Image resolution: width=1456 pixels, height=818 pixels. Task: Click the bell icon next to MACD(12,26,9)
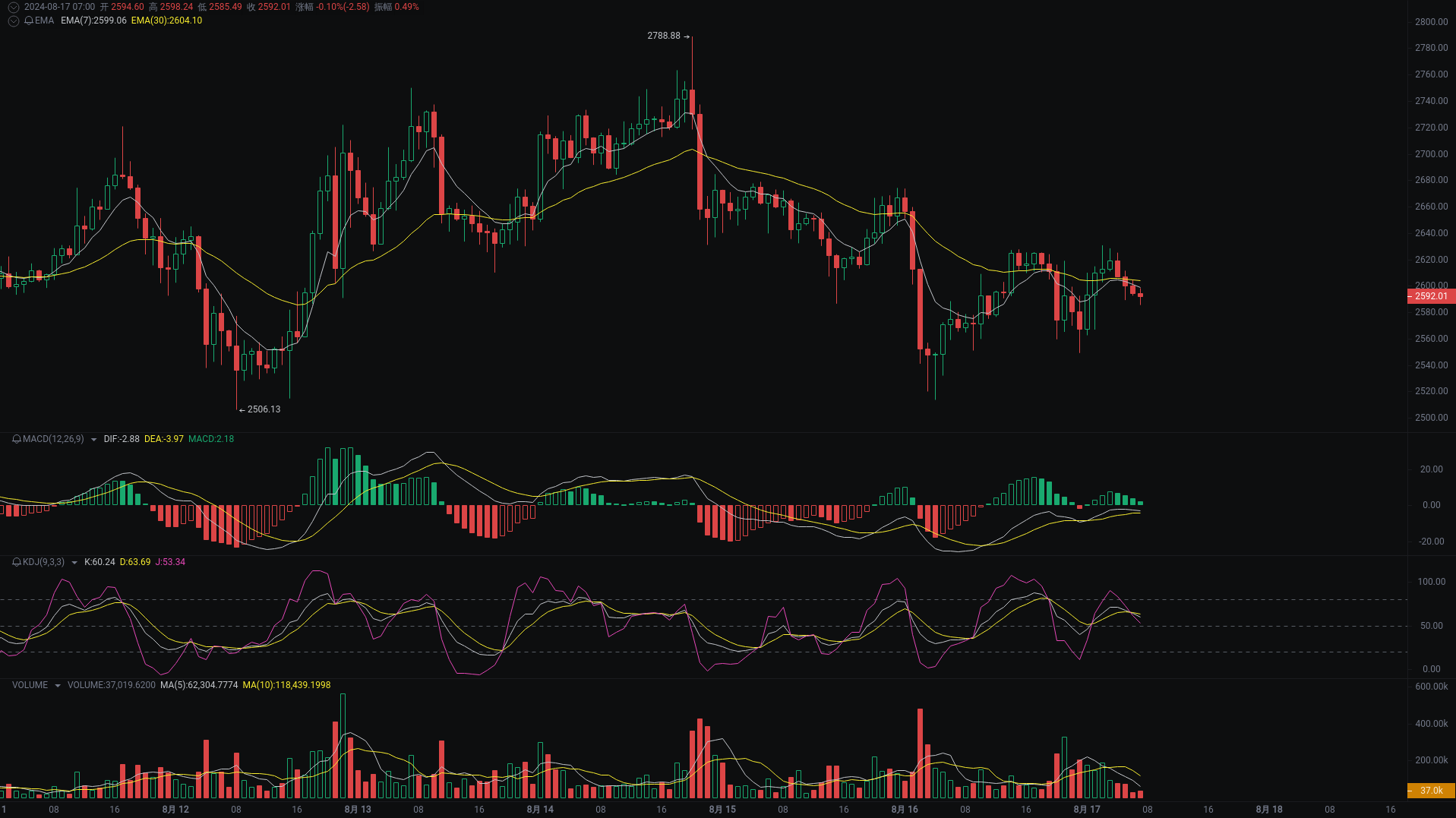click(15, 439)
